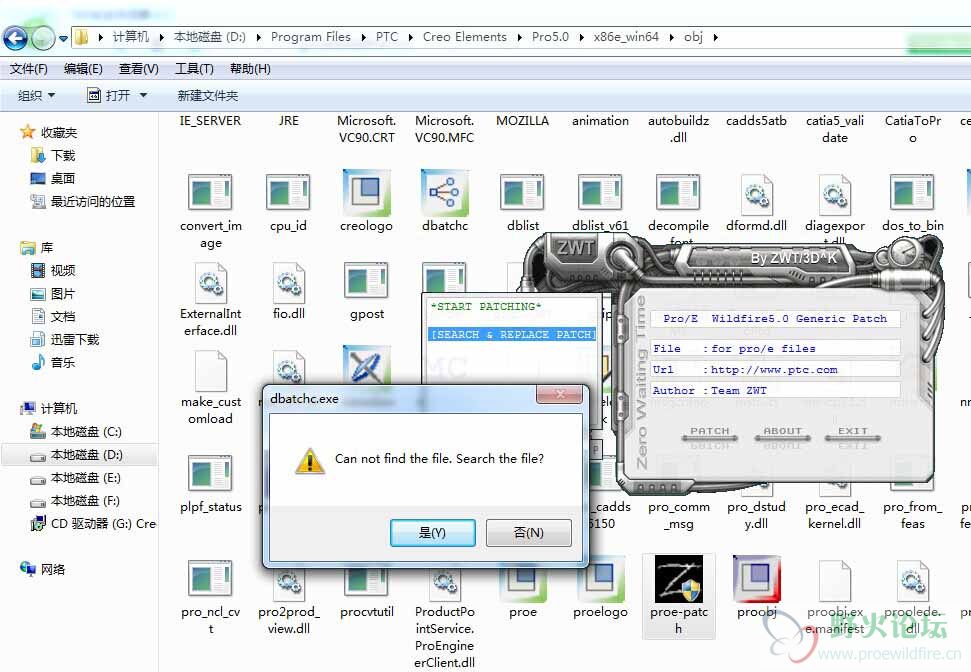Click x86e_win64 breadcrumb segment
This screenshot has width=971, height=672.
(626, 37)
